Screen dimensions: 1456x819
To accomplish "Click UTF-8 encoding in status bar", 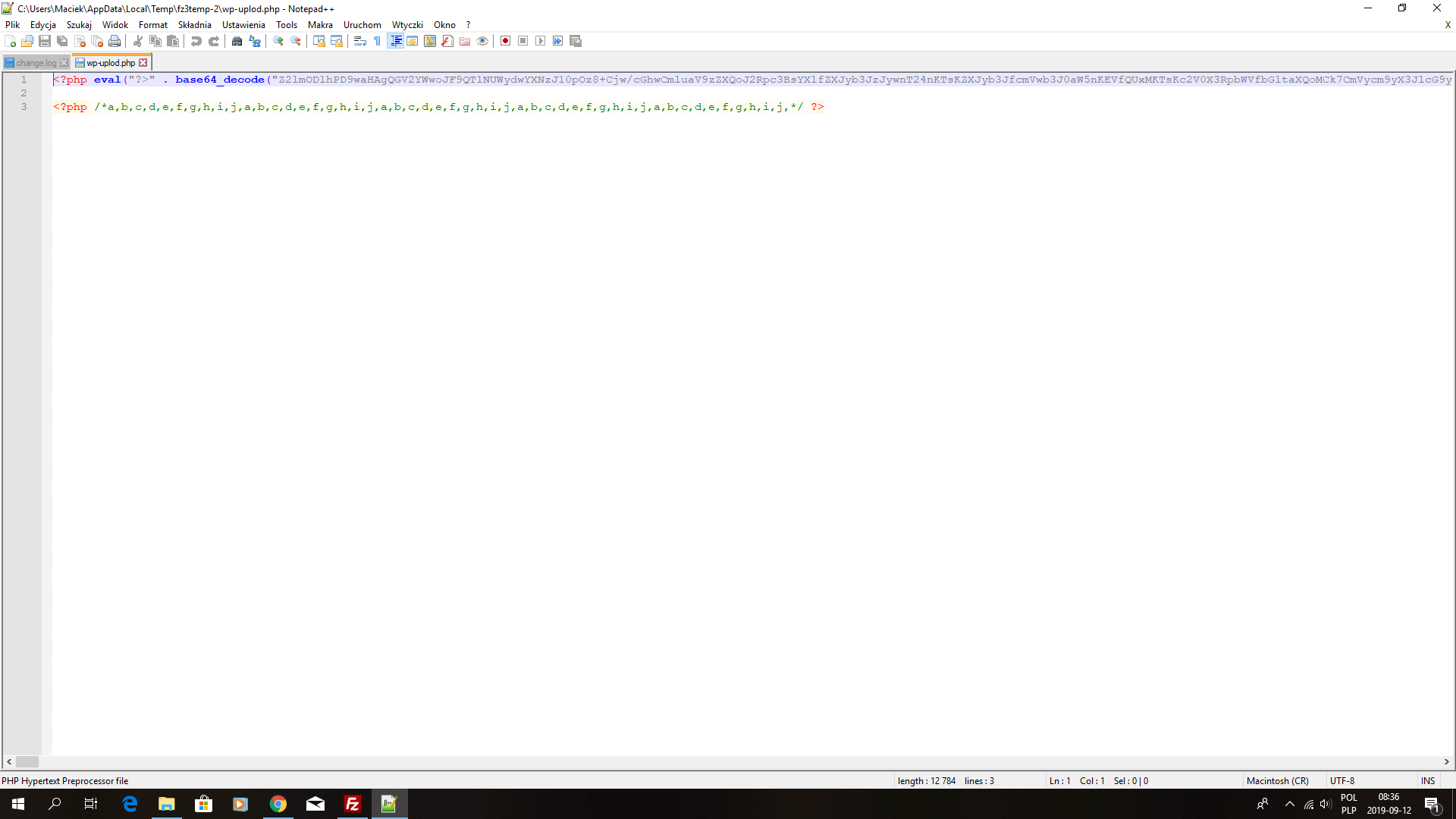I will click(1341, 780).
